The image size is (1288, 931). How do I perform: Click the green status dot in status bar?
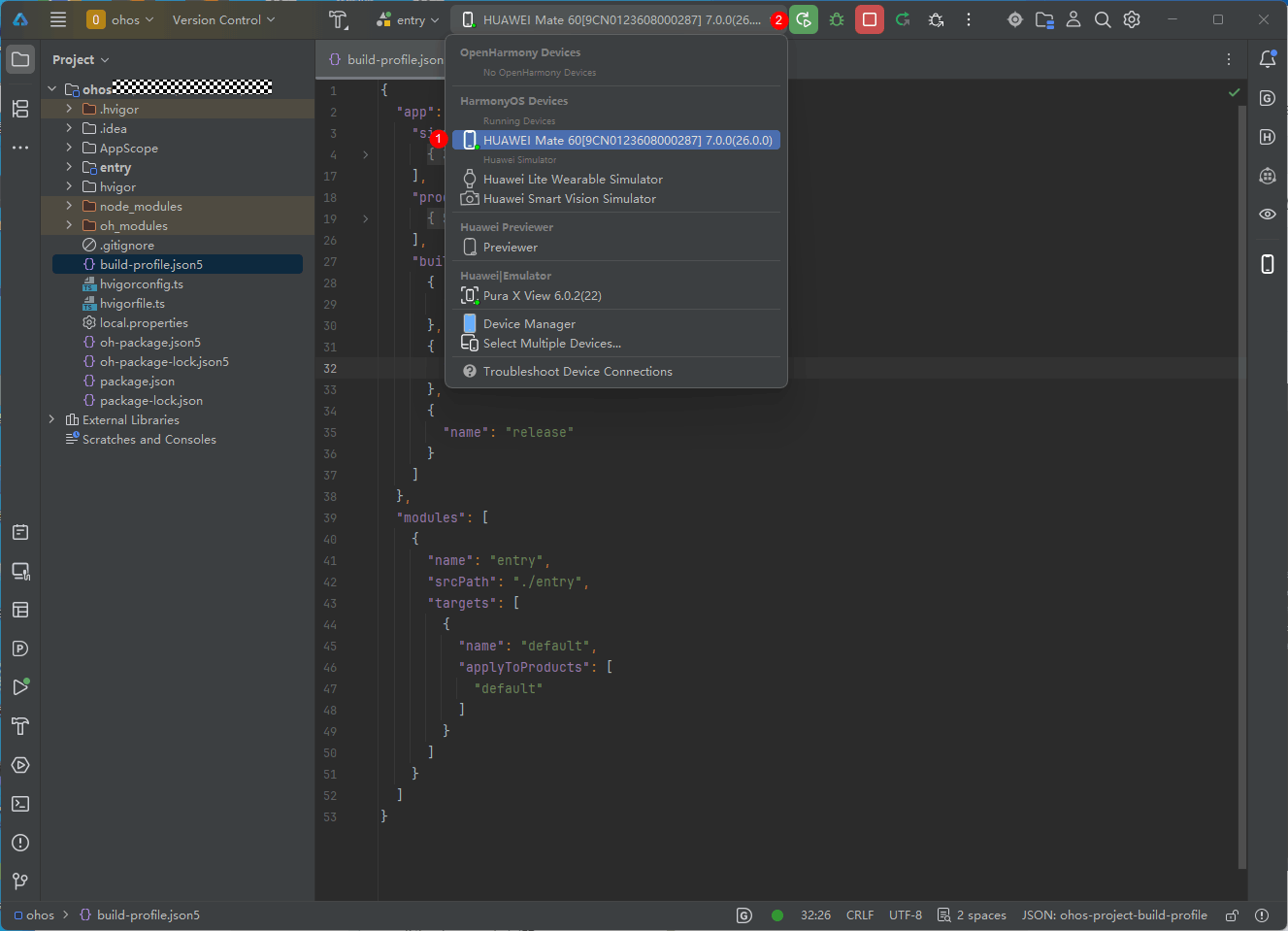[x=776, y=915]
